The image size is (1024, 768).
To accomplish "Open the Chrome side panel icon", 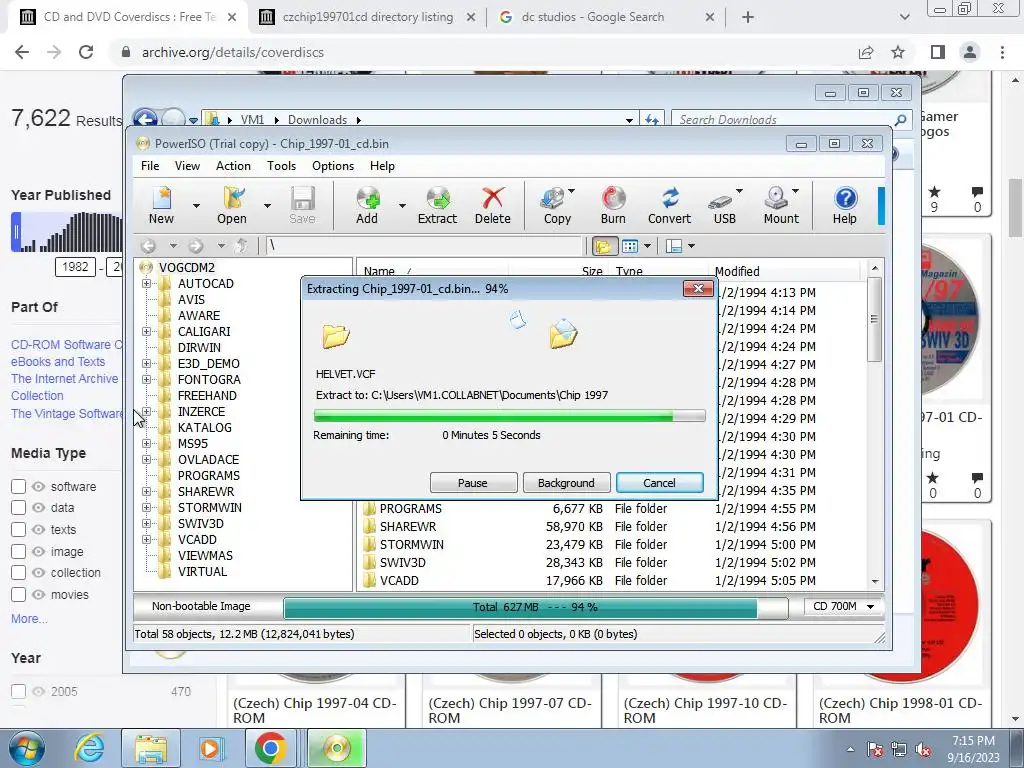I will [938, 52].
